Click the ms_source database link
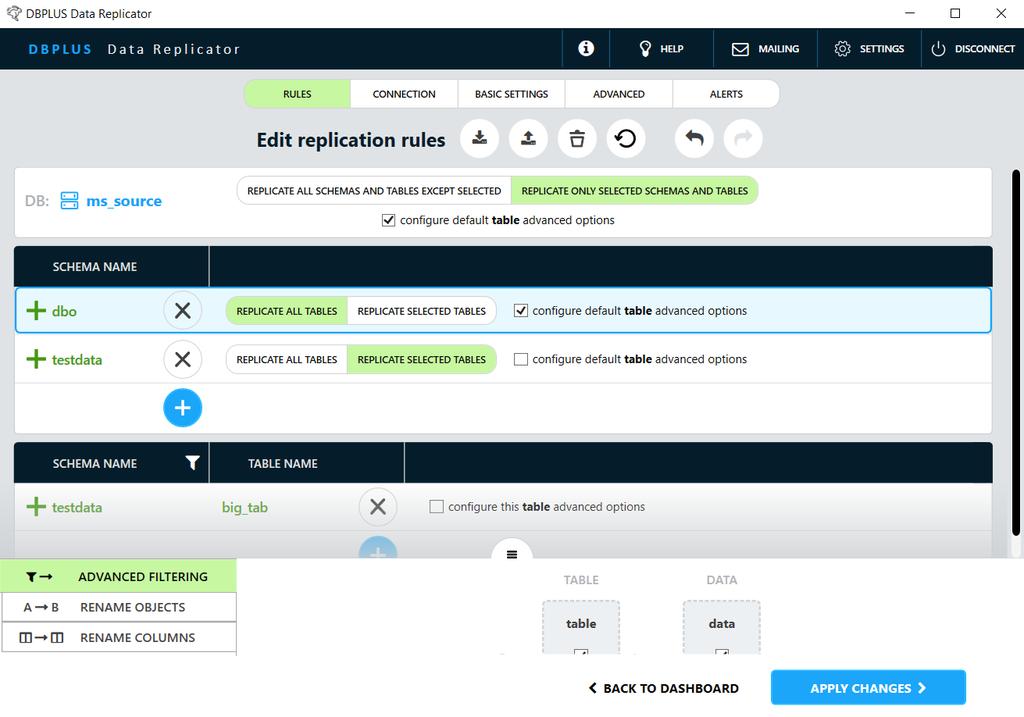Screen dimensions: 1024x717 click(124, 201)
